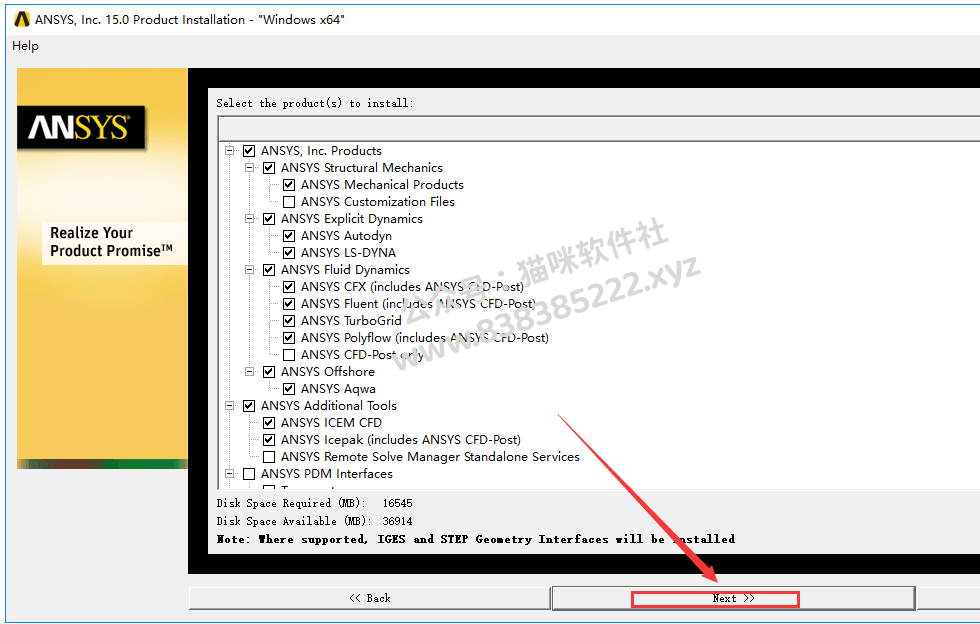Select the ANSYS Mechanical Products label

pos(382,184)
